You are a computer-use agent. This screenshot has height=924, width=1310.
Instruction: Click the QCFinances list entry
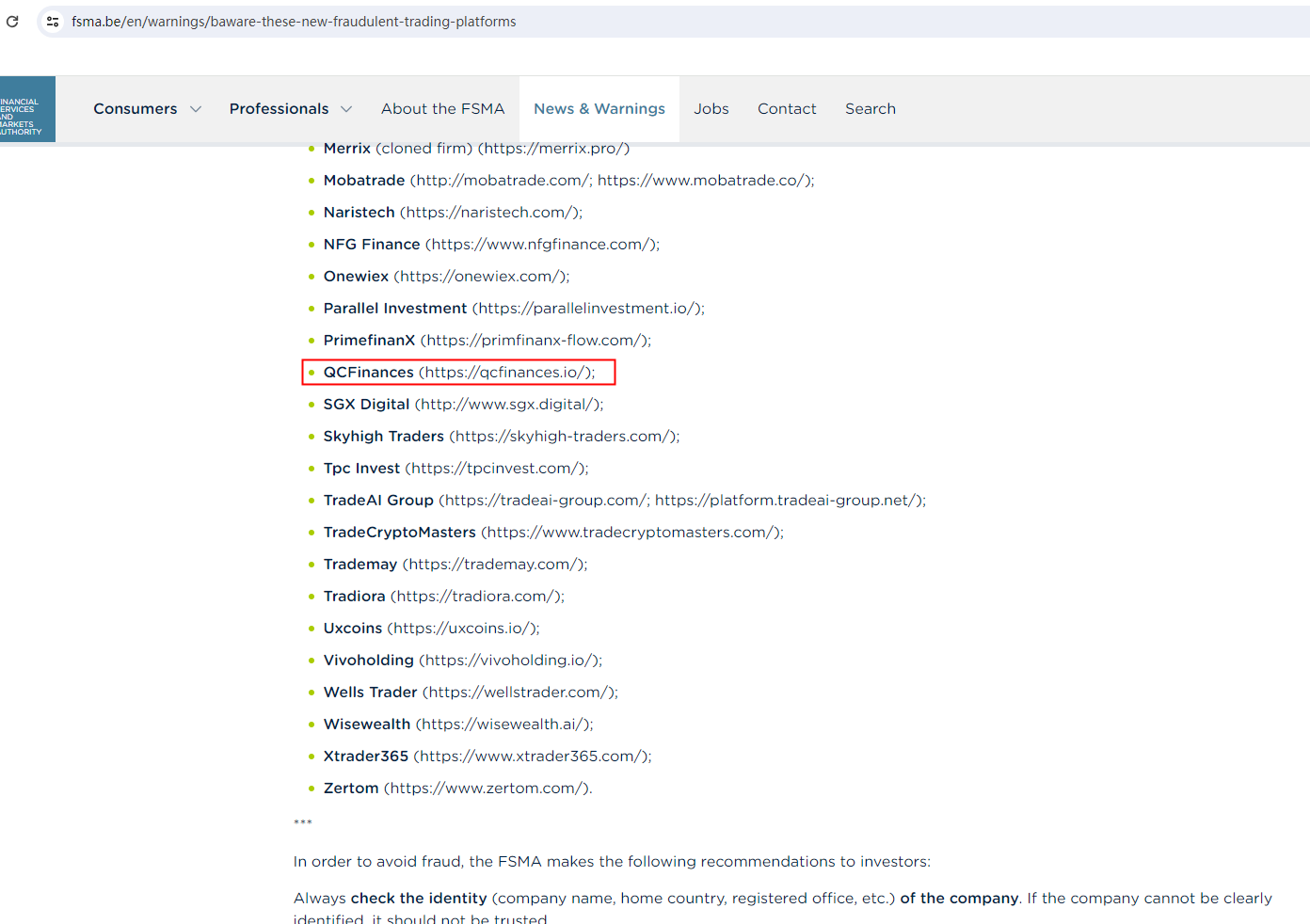tap(458, 373)
